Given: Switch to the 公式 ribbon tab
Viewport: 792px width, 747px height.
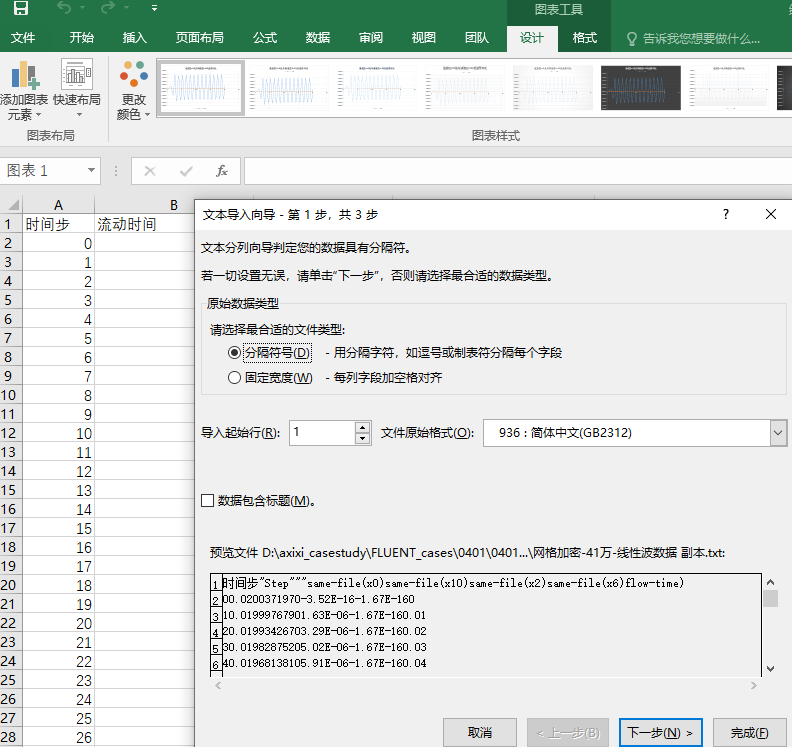Looking at the screenshot, I should pos(265,38).
